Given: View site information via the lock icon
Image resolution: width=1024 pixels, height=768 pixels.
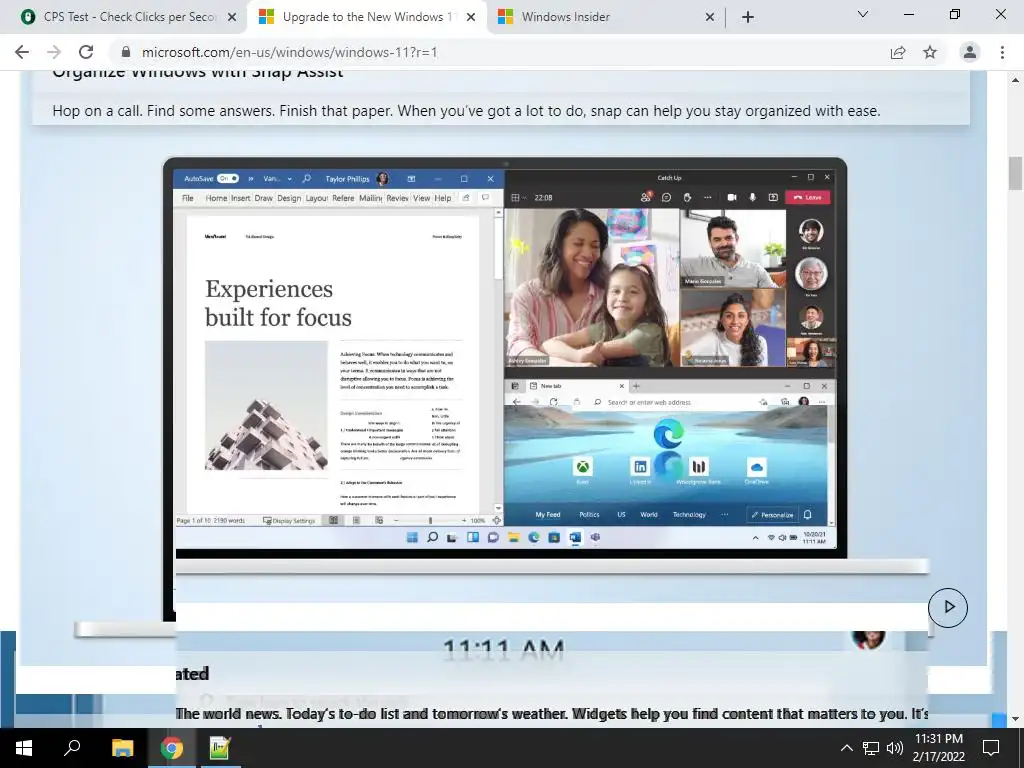Looking at the screenshot, I should click(x=126, y=52).
